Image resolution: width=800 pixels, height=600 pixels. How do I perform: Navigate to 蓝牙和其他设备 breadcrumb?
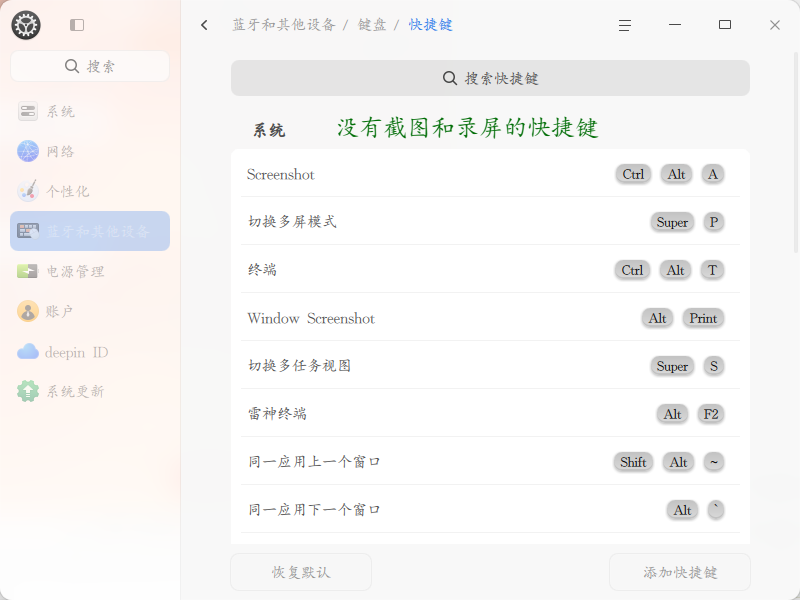click(284, 24)
